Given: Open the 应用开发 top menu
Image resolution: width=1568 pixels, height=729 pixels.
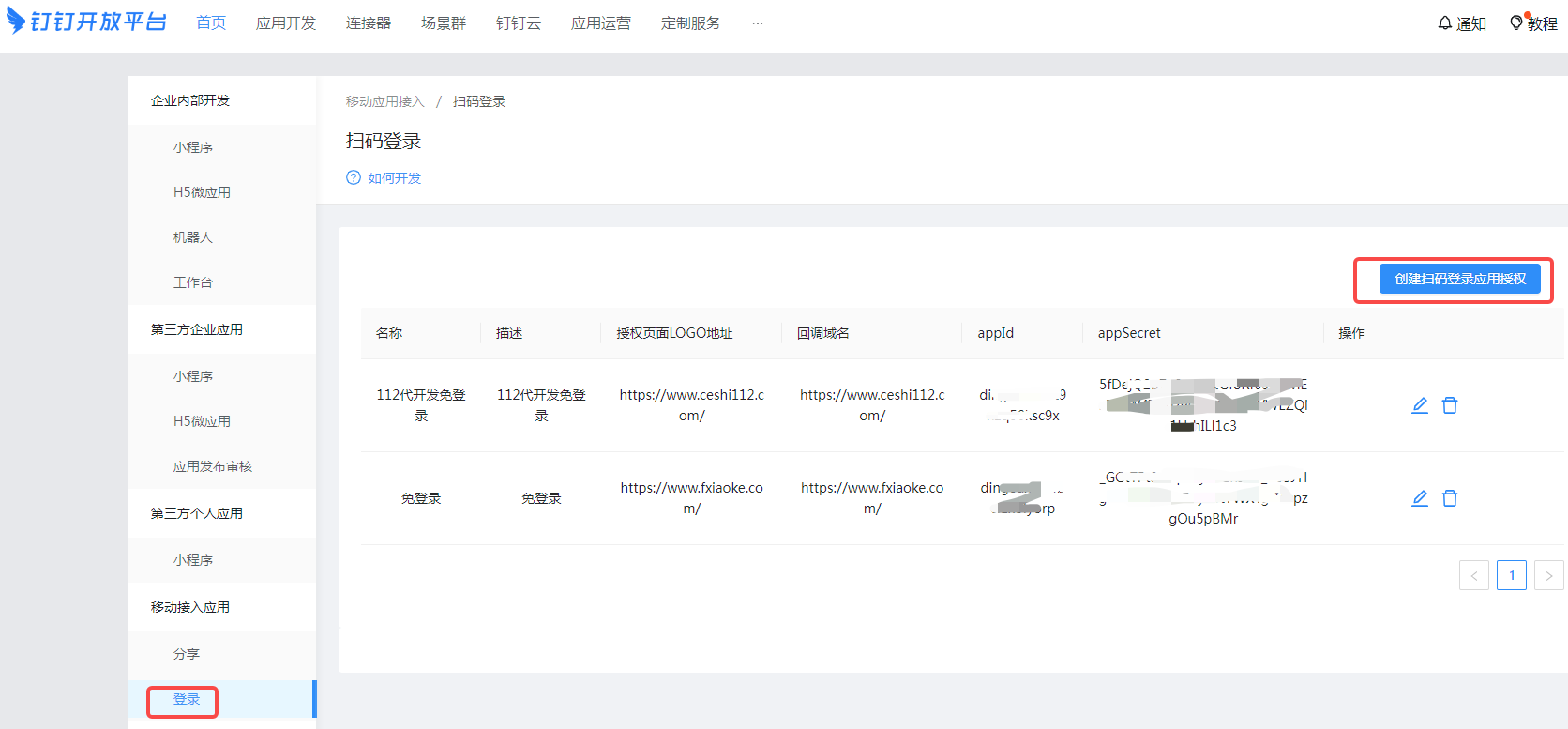Looking at the screenshot, I should coord(286,23).
